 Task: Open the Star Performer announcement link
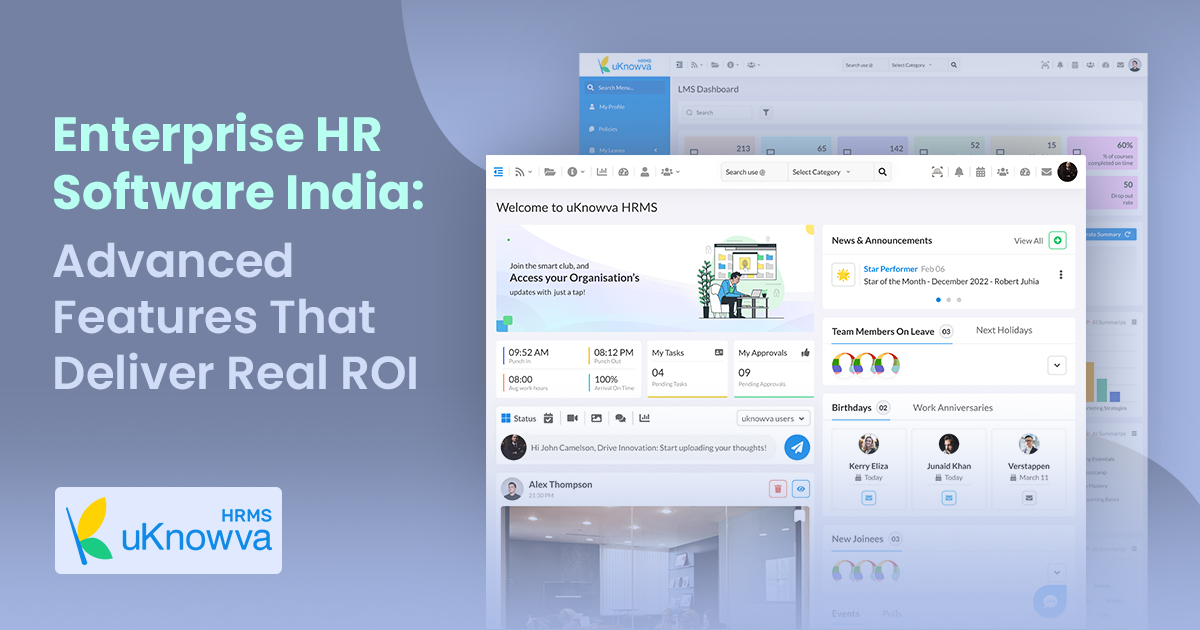click(x=890, y=269)
